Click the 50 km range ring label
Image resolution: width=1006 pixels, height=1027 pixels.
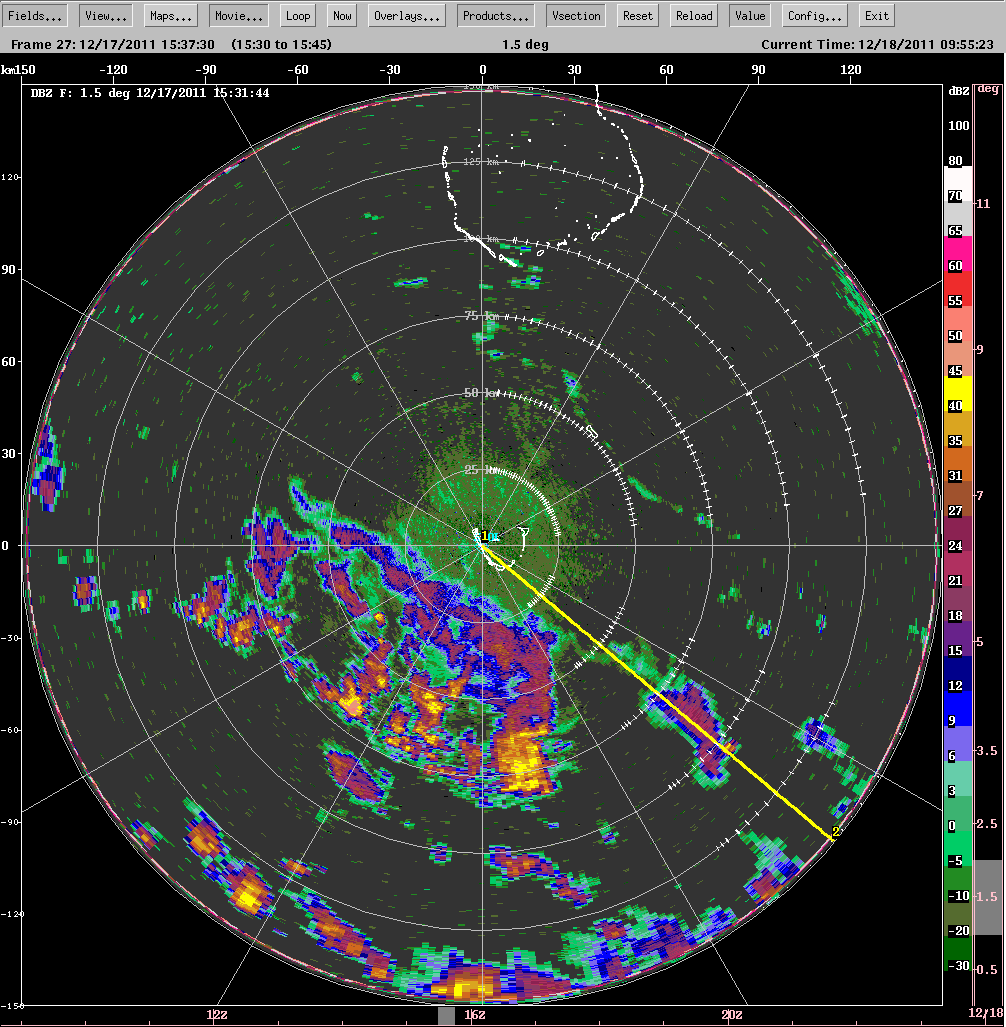[481, 393]
